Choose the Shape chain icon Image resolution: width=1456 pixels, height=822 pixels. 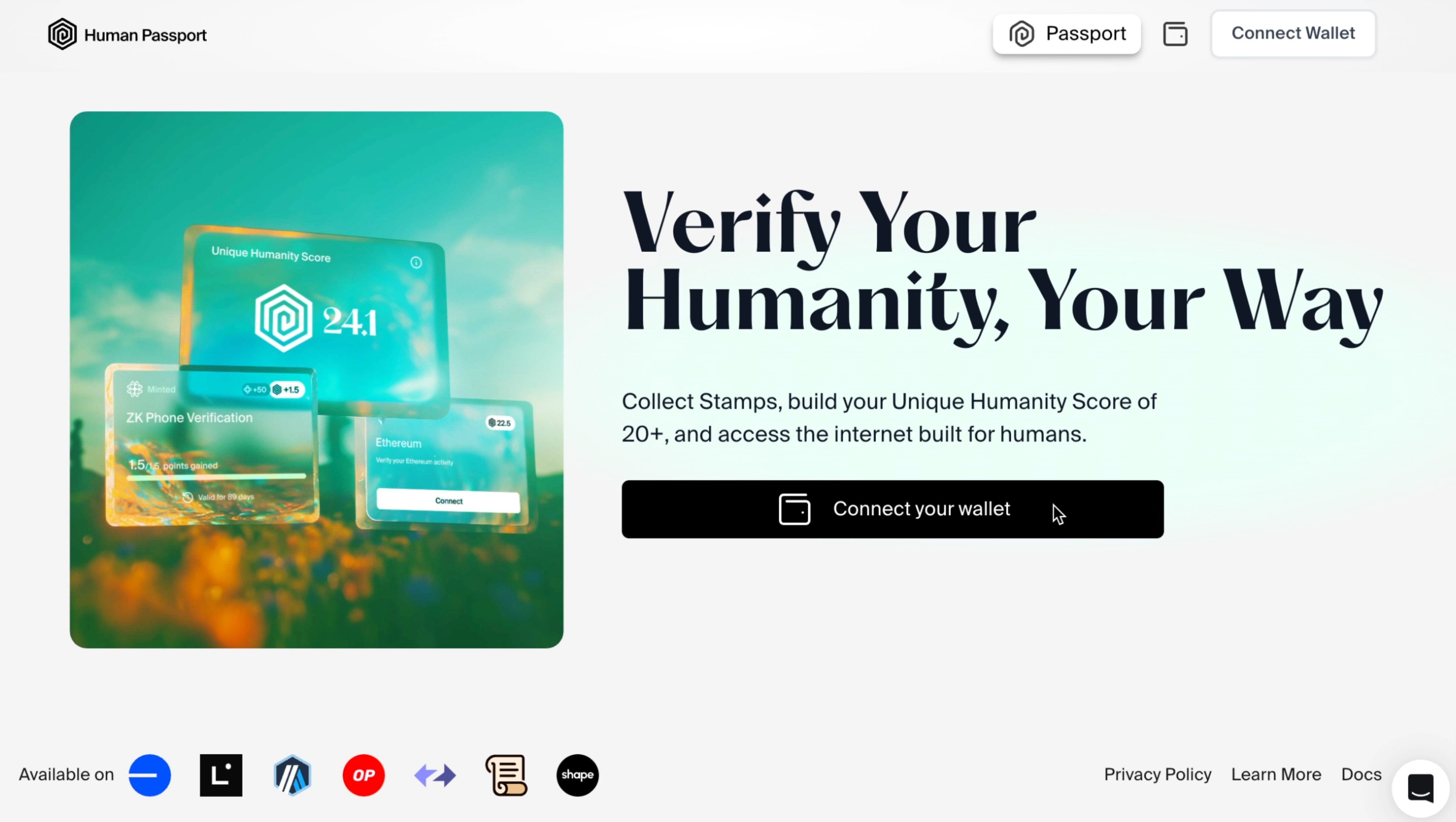pyautogui.click(x=578, y=775)
